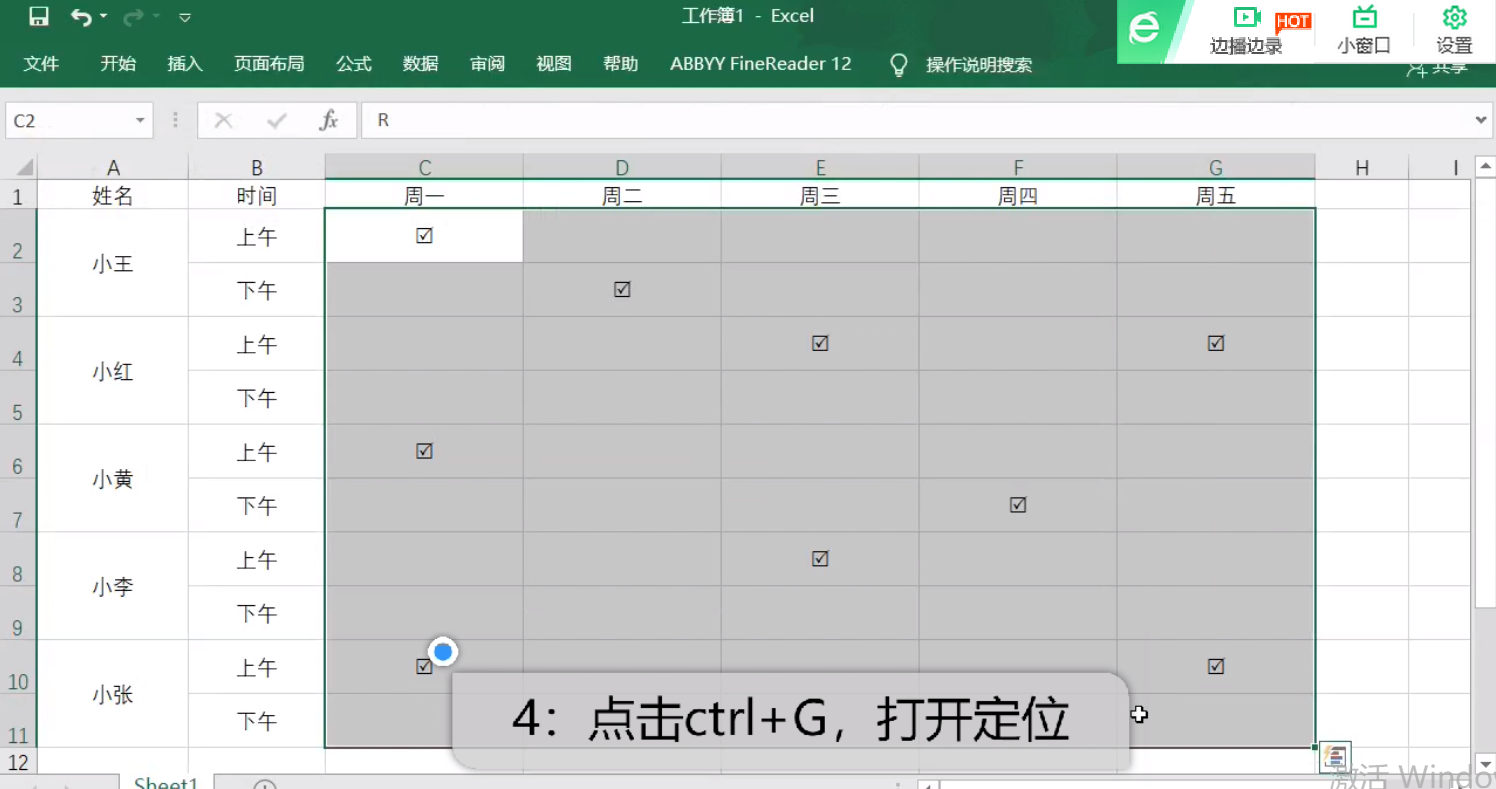The width and height of the screenshot is (1496, 789).
Task: Switch to the 审阅 ribbon tab
Action: 488,64
